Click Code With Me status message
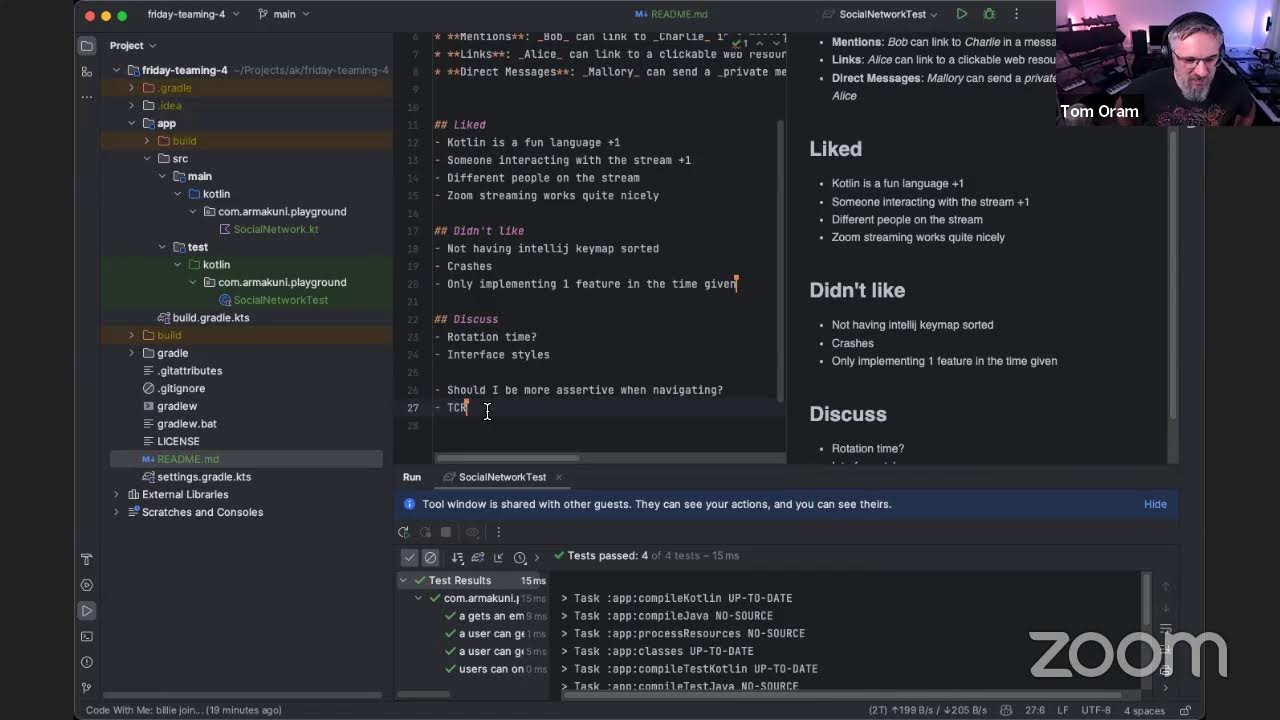Screen dimensions: 1280x720 (x=184, y=710)
